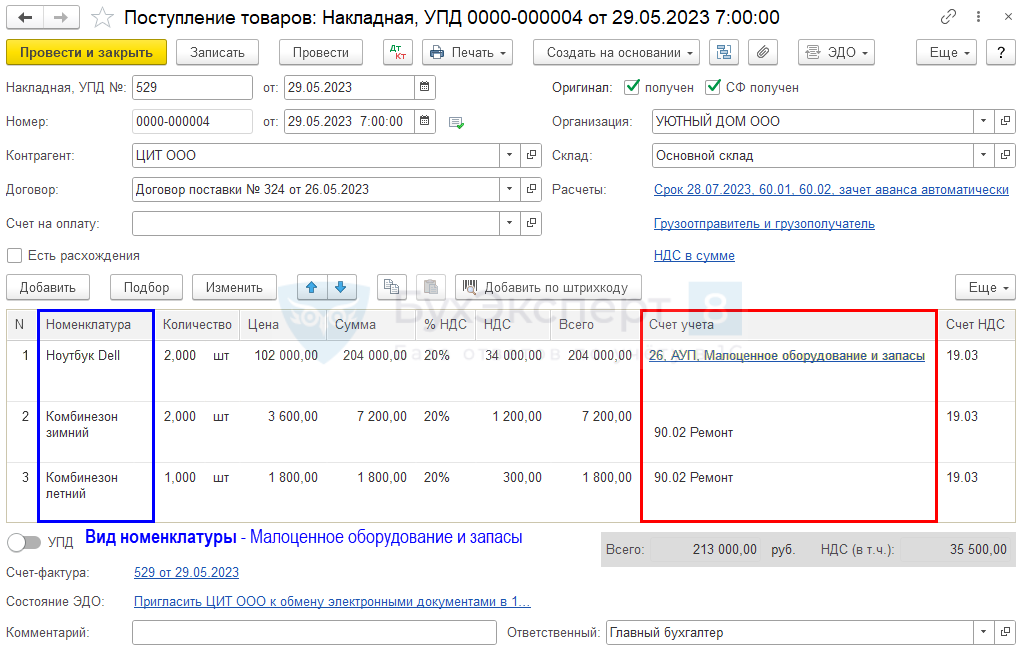The width and height of the screenshot is (1020, 647).
Task: Click the copy rows icon
Action: click(393, 287)
